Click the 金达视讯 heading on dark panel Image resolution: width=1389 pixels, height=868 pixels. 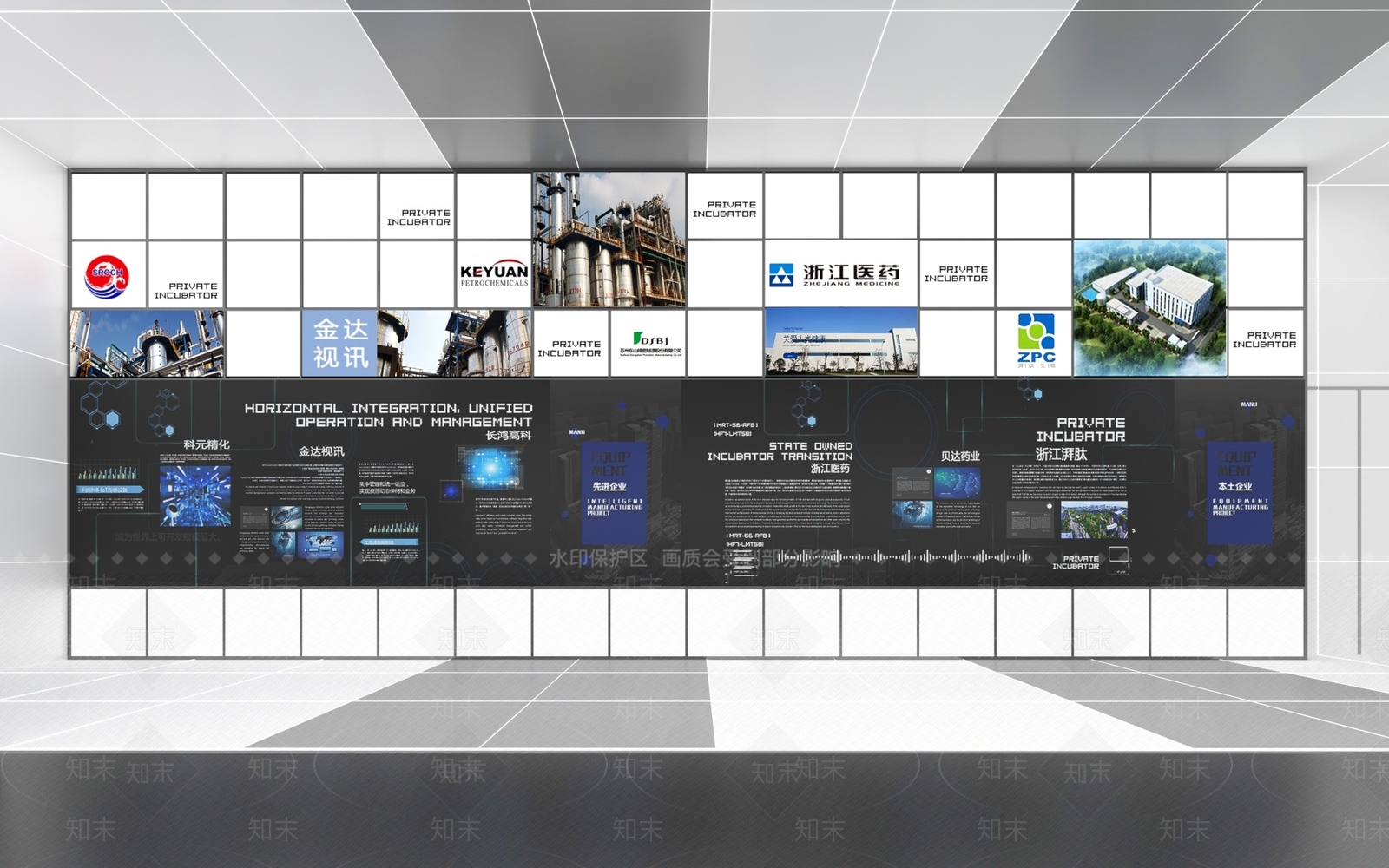click(x=321, y=451)
